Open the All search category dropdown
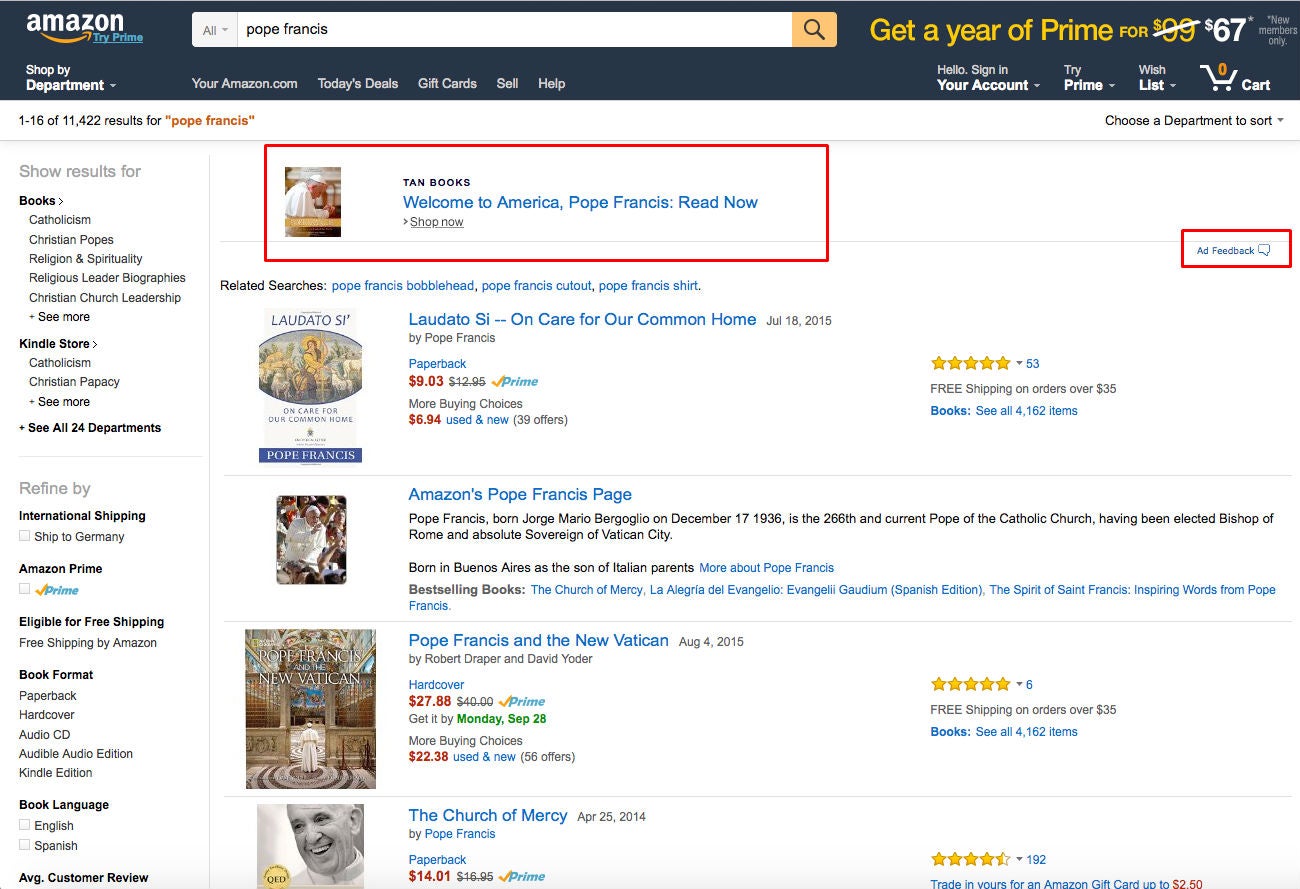 point(215,30)
